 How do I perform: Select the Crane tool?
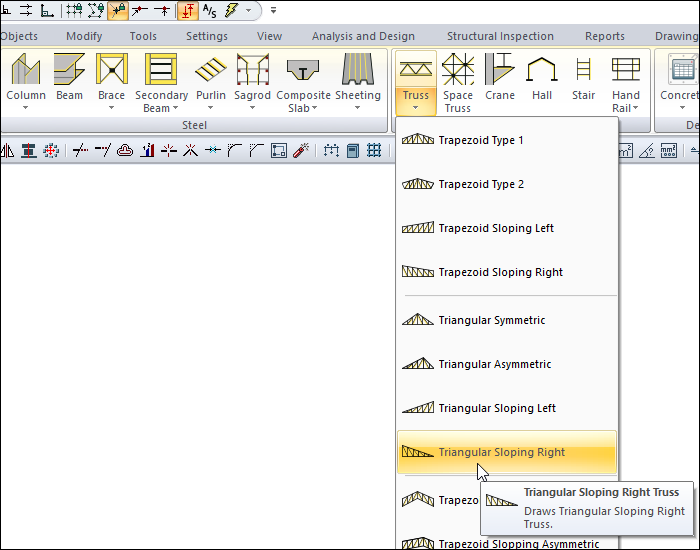[x=499, y=72]
